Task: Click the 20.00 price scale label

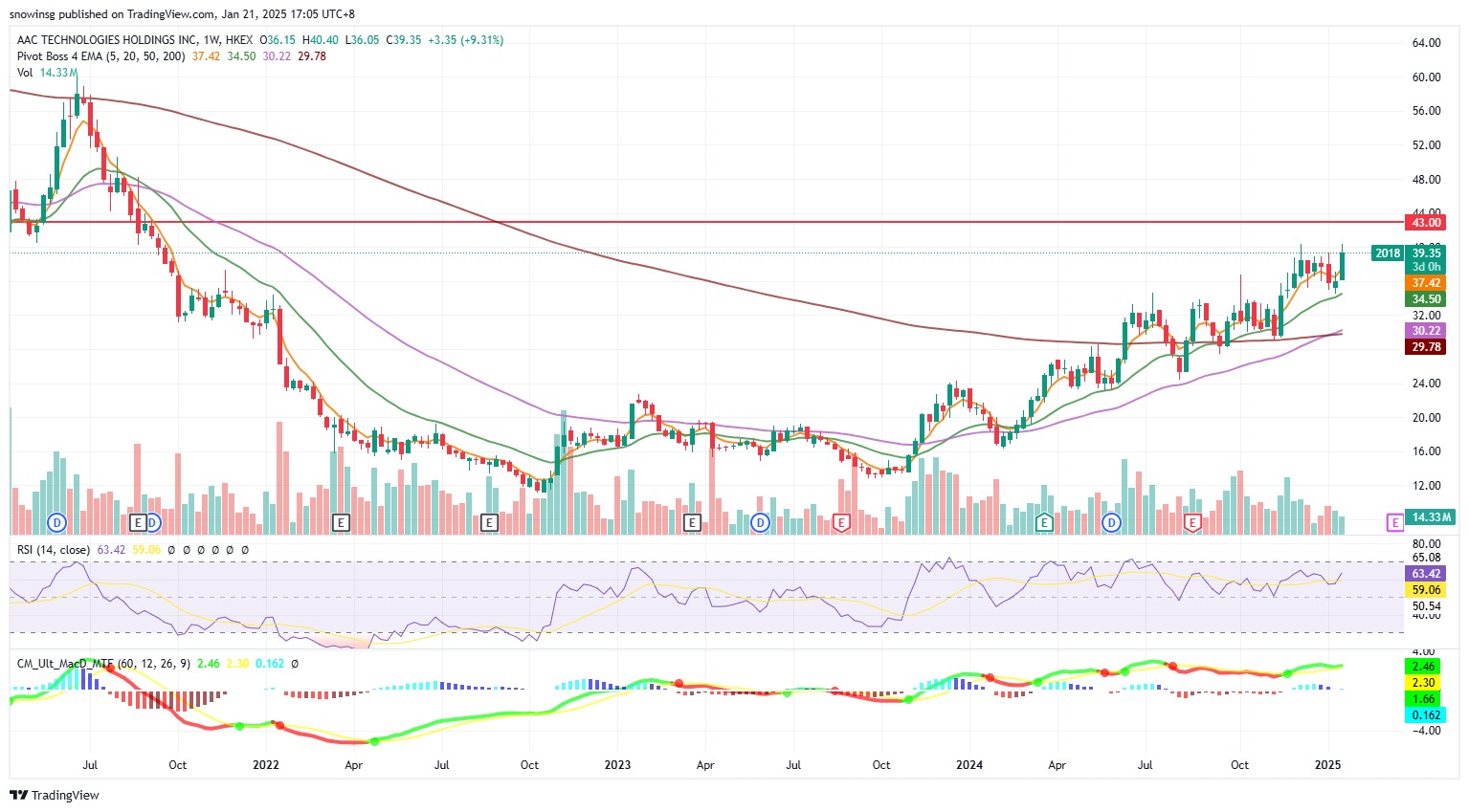Action: (1426, 418)
